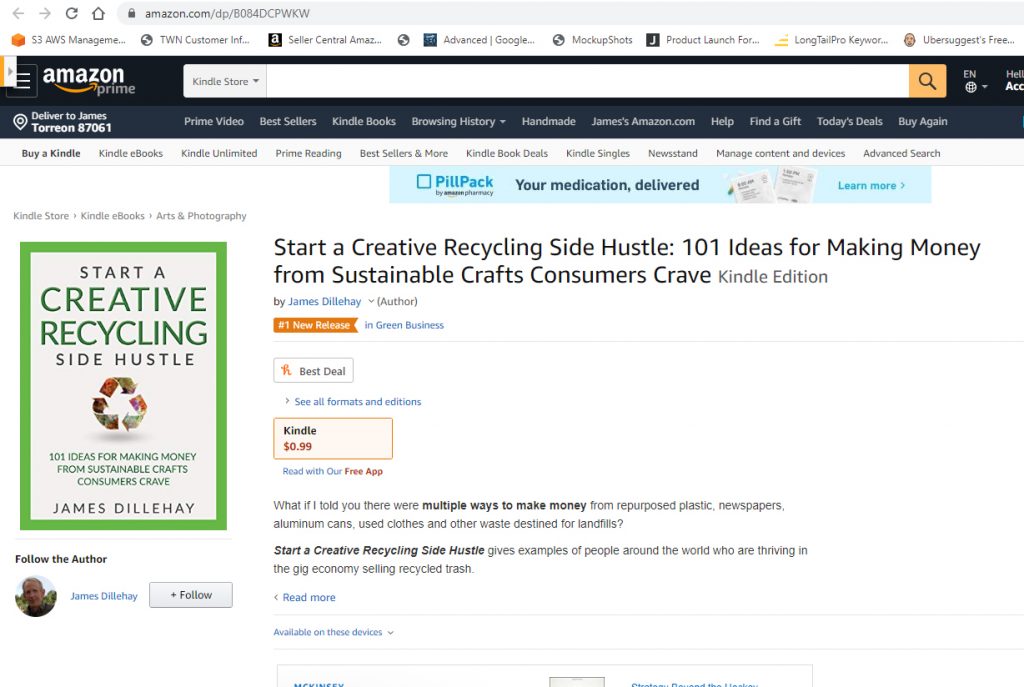Image resolution: width=1024 pixels, height=687 pixels.
Task: Click the browser forward arrow
Action: (x=45, y=13)
